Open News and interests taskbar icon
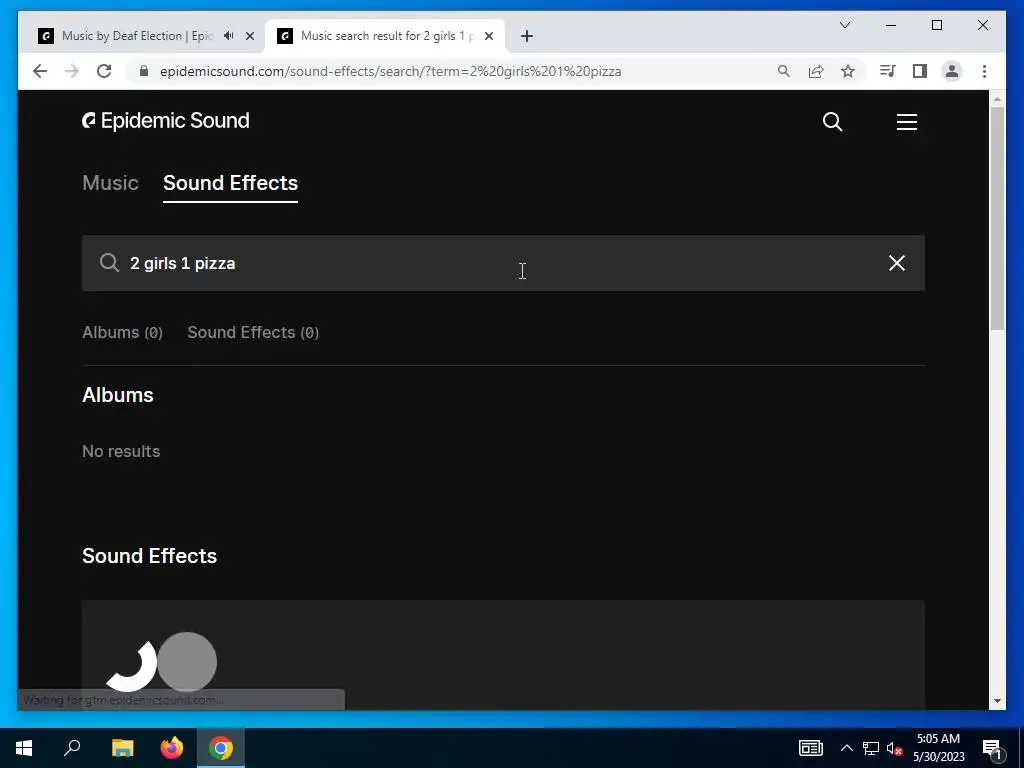The height and width of the screenshot is (768, 1024). tap(811, 748)
